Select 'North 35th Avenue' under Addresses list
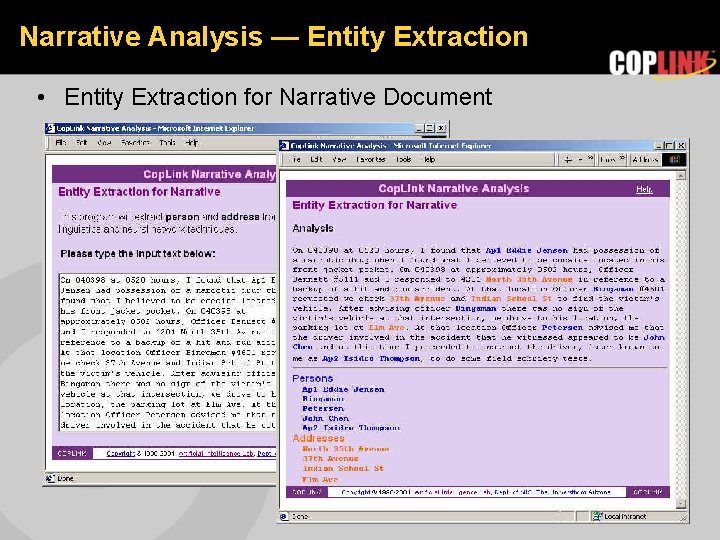Image resolution: width=720 pixels, height=540 pixels. coord(346,449)
